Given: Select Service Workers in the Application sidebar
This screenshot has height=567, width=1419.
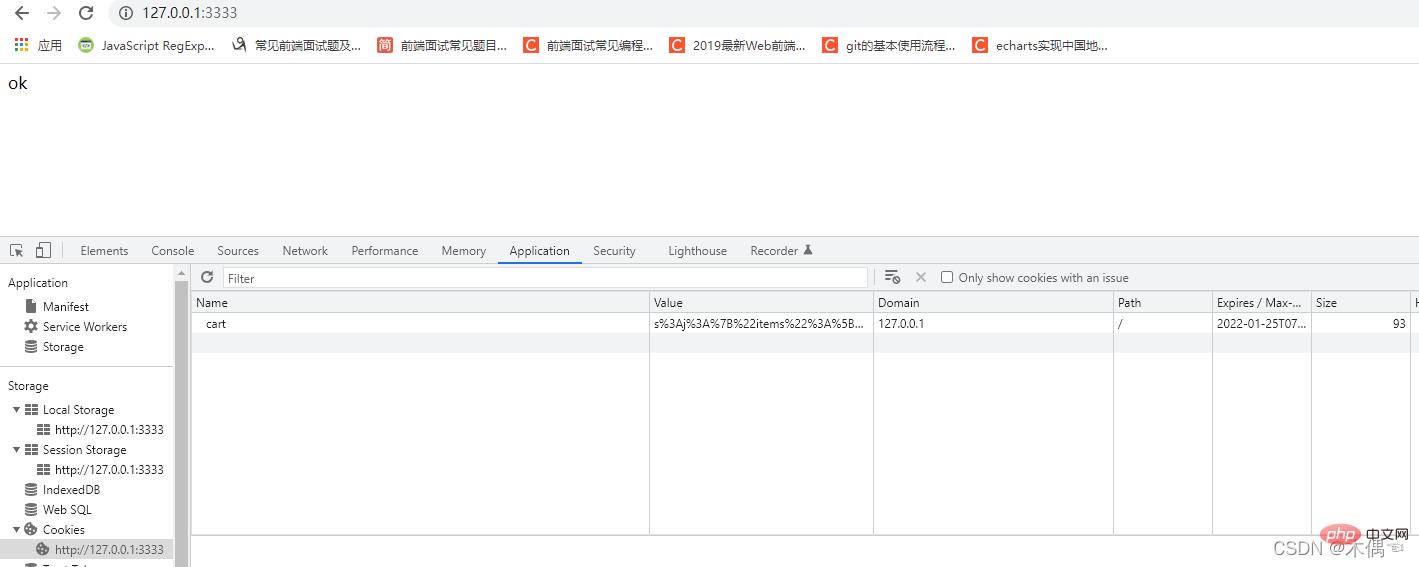Looking at the screenshot, I should (x=84, y=327).
